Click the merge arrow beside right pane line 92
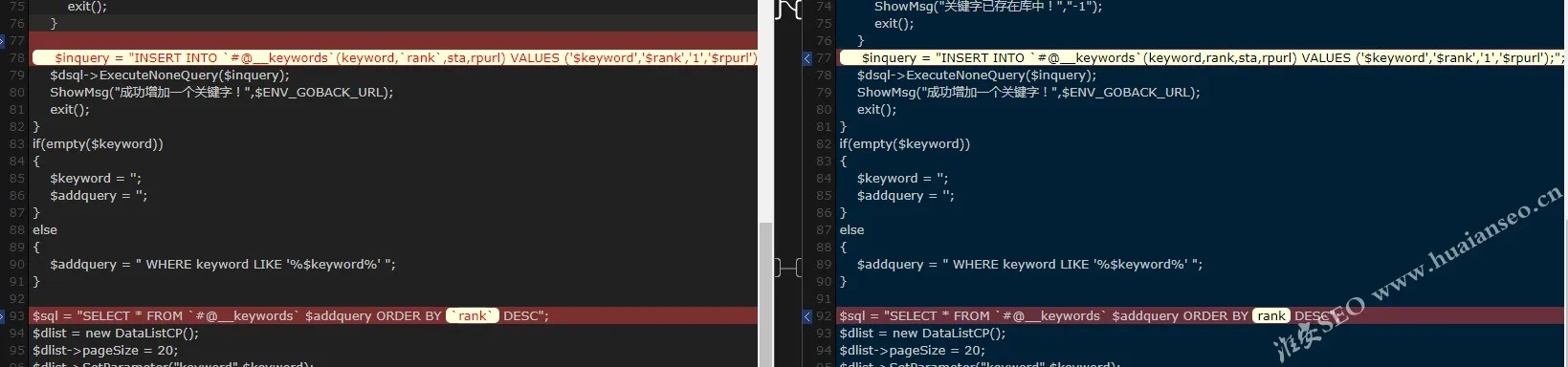 tap(807, 316)
